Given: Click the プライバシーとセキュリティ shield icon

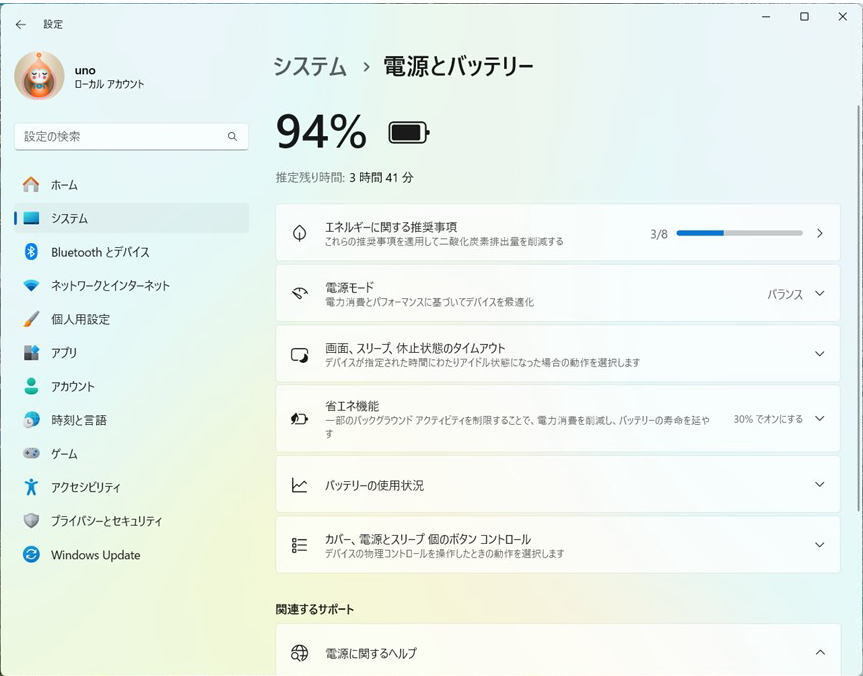Looking at the screenshot, I should coord(31,521).
